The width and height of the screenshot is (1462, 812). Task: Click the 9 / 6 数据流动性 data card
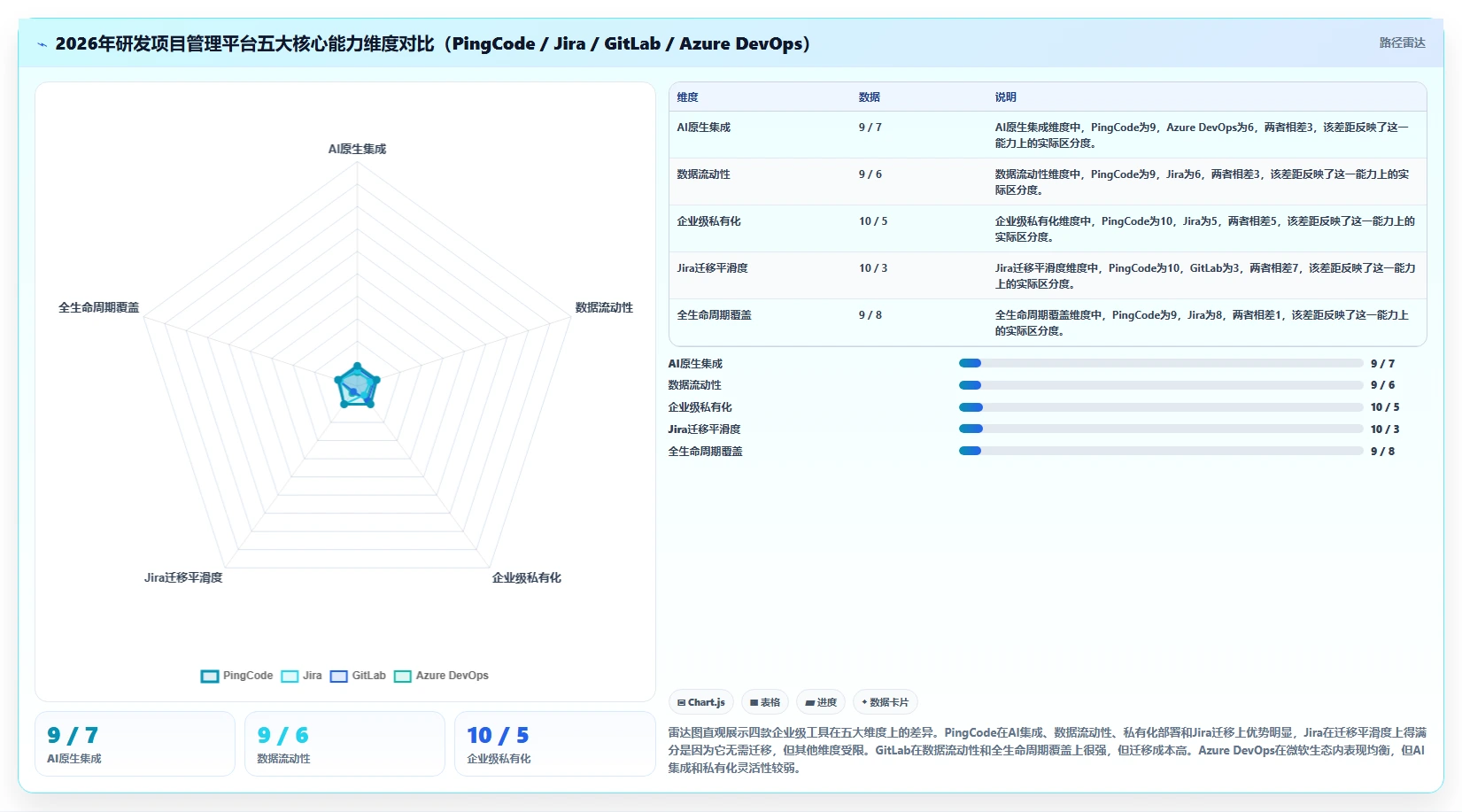[344, 744]
